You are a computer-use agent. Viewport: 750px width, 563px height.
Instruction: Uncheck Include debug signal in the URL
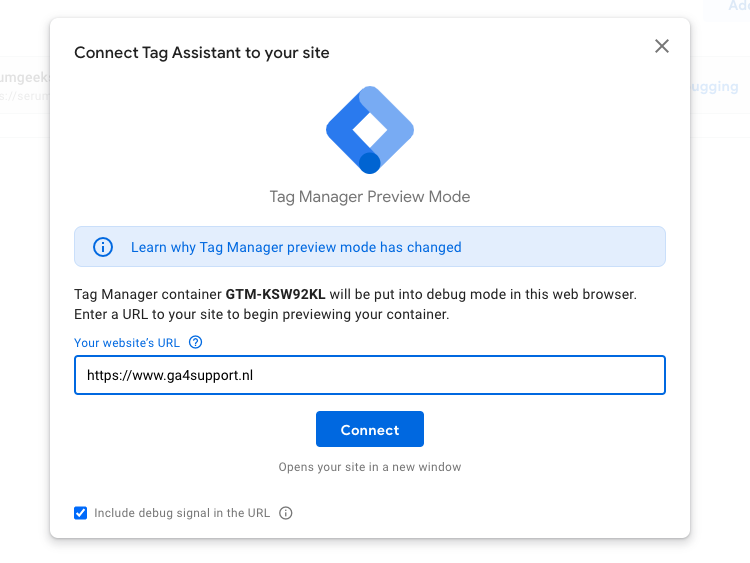(81, 513)
